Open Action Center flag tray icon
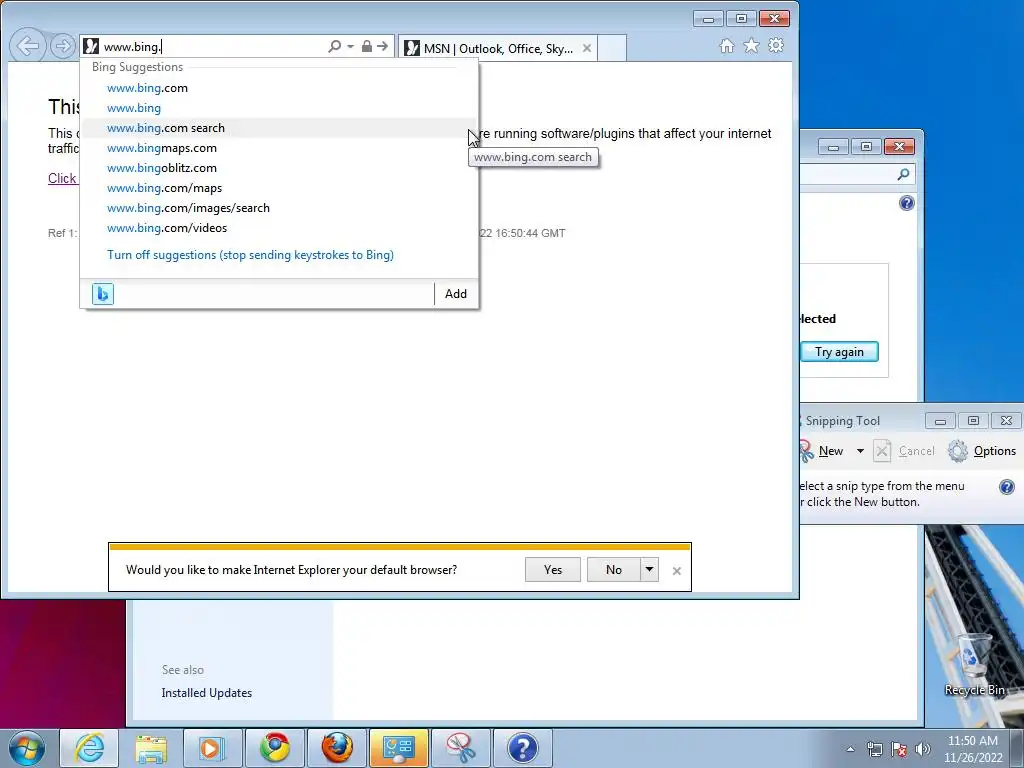The height and width of the screenshot is (768, 1024). click(899, 749)
